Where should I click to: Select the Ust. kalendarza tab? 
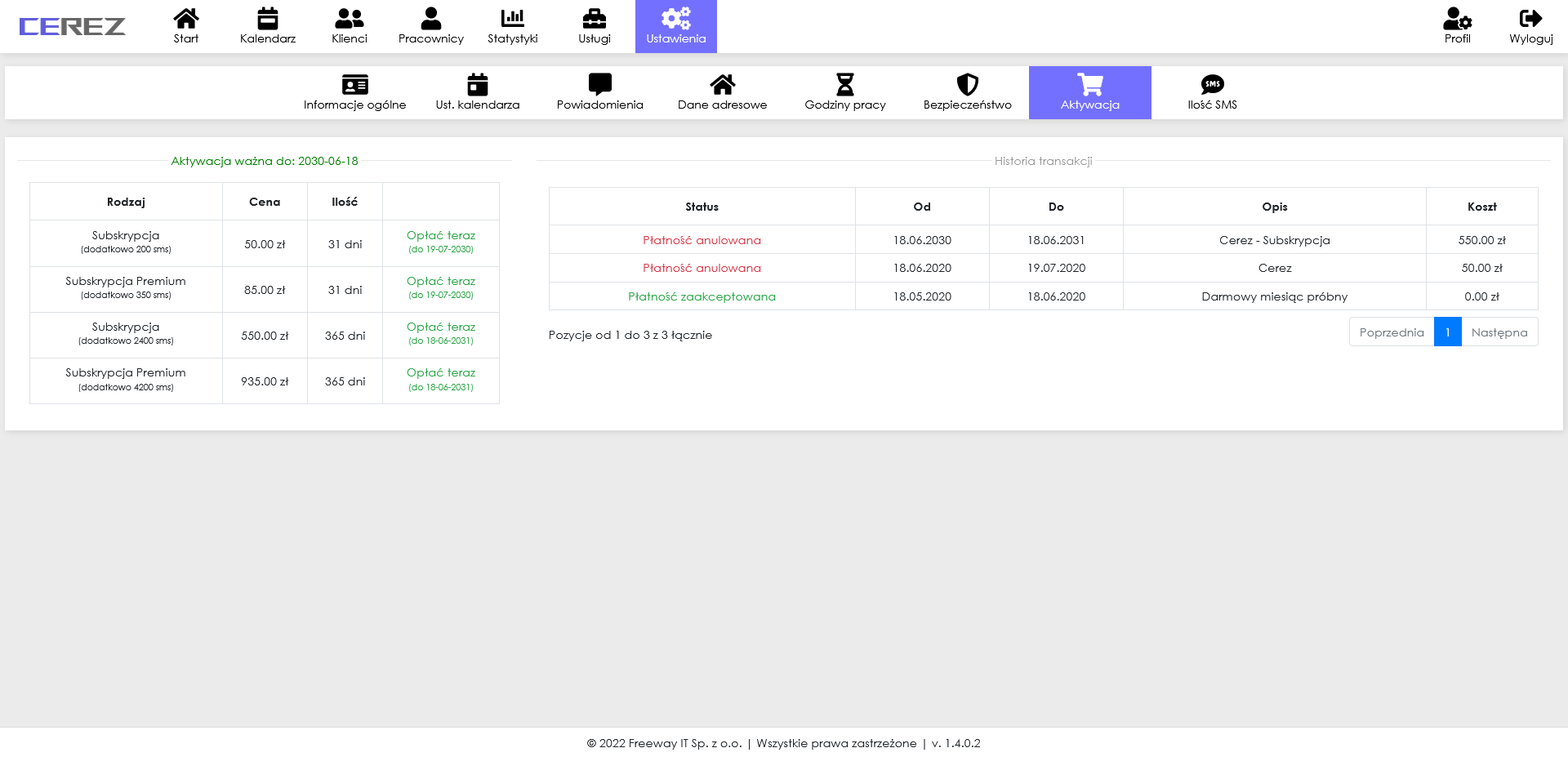click(477, 92)
